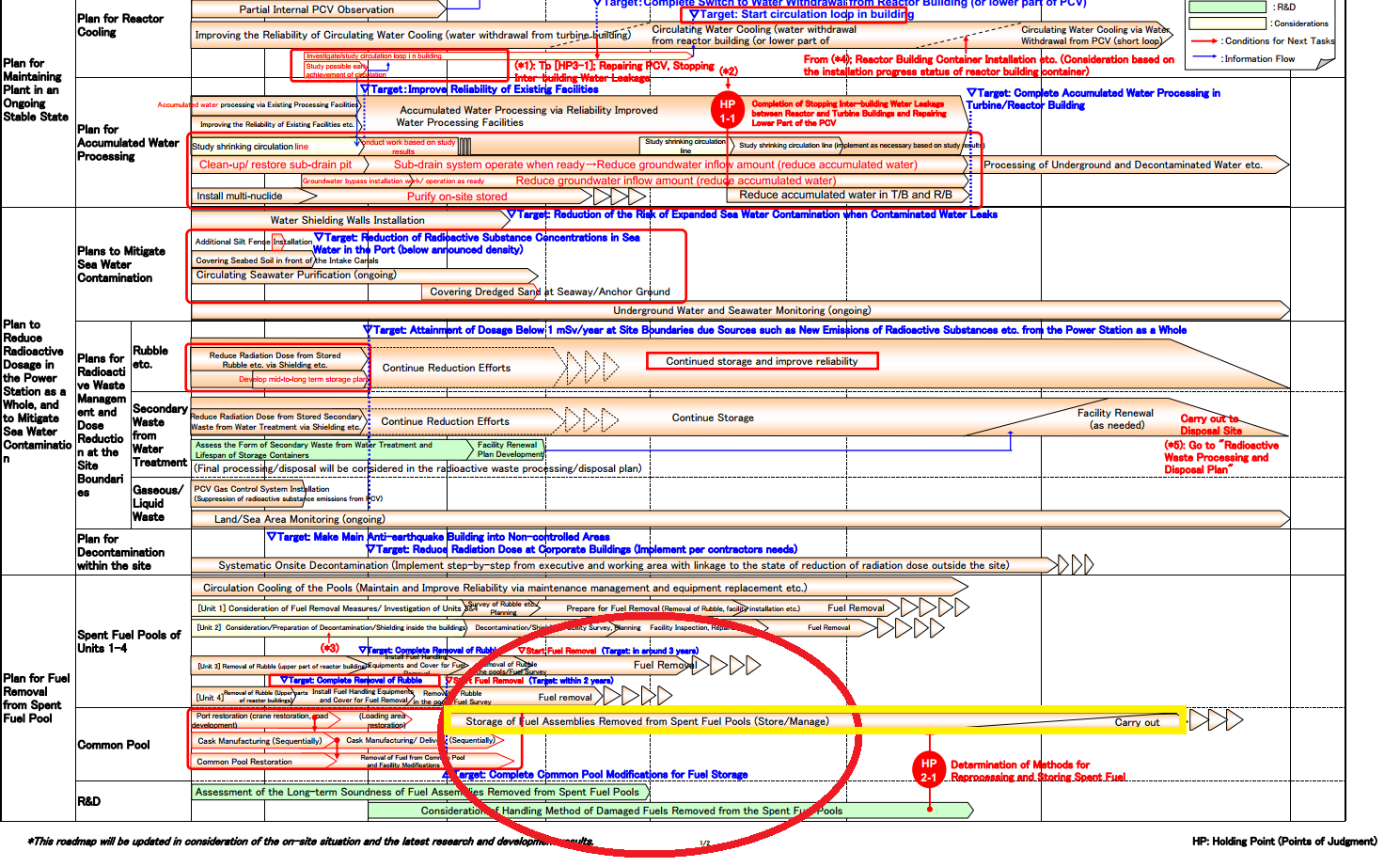Click 'Clean-up/ restore sub-drain pit' text
Image resolution: width=1400 pixels, height=867 pixels.
(275, 165)
